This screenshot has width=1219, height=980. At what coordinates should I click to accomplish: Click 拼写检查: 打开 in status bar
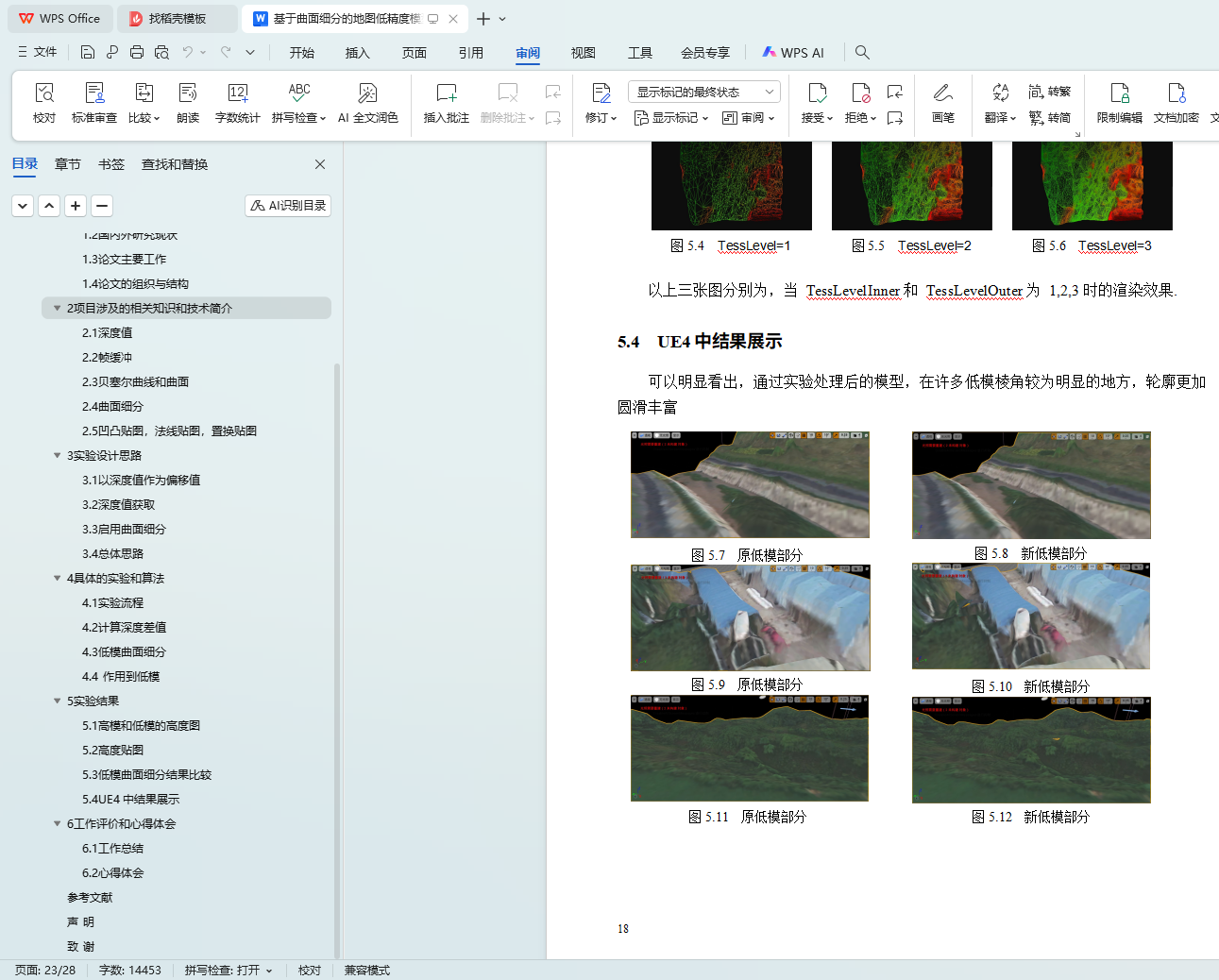pyautogui.click(x=229, y=970)
